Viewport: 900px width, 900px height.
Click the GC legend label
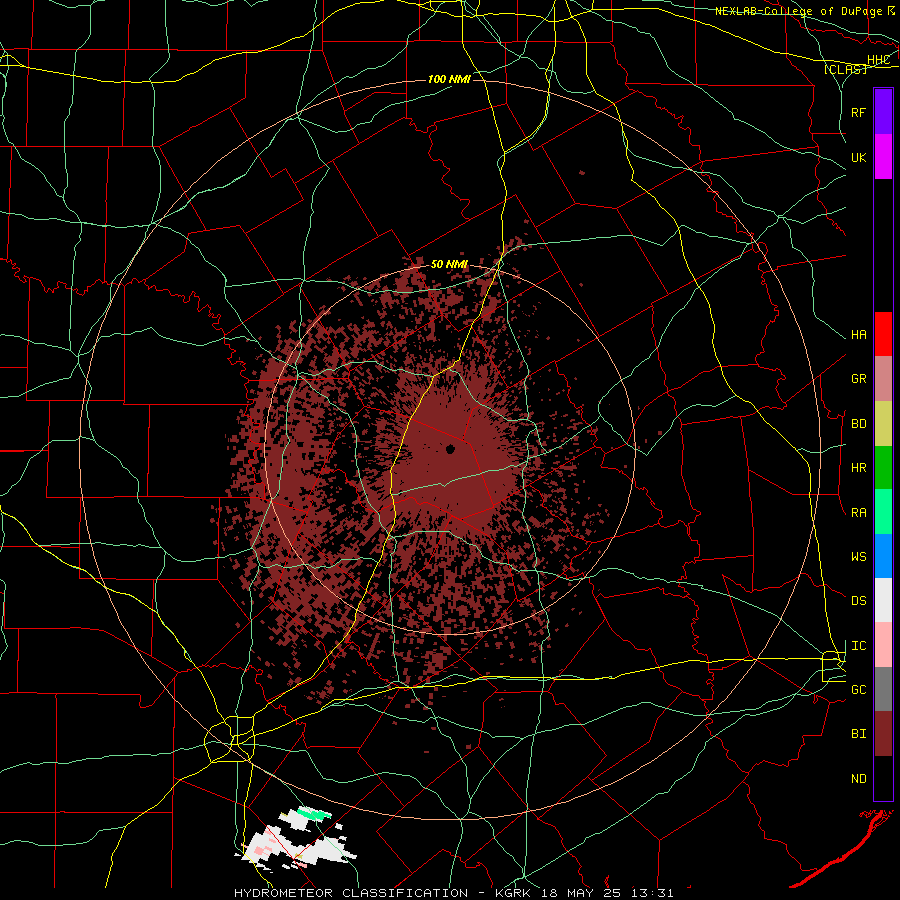859,690
